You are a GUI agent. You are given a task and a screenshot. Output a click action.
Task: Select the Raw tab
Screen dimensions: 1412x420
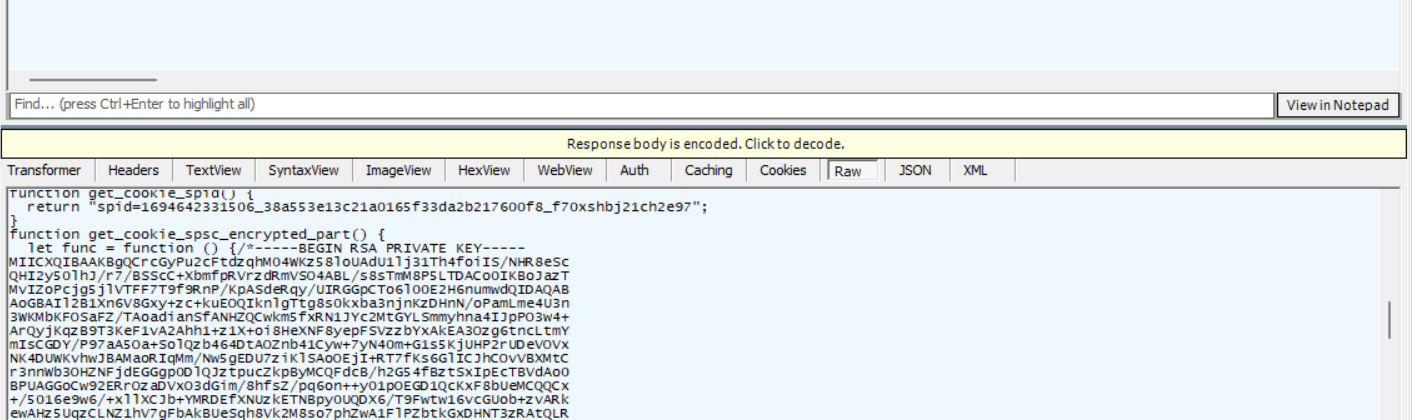tap(848, 172)
